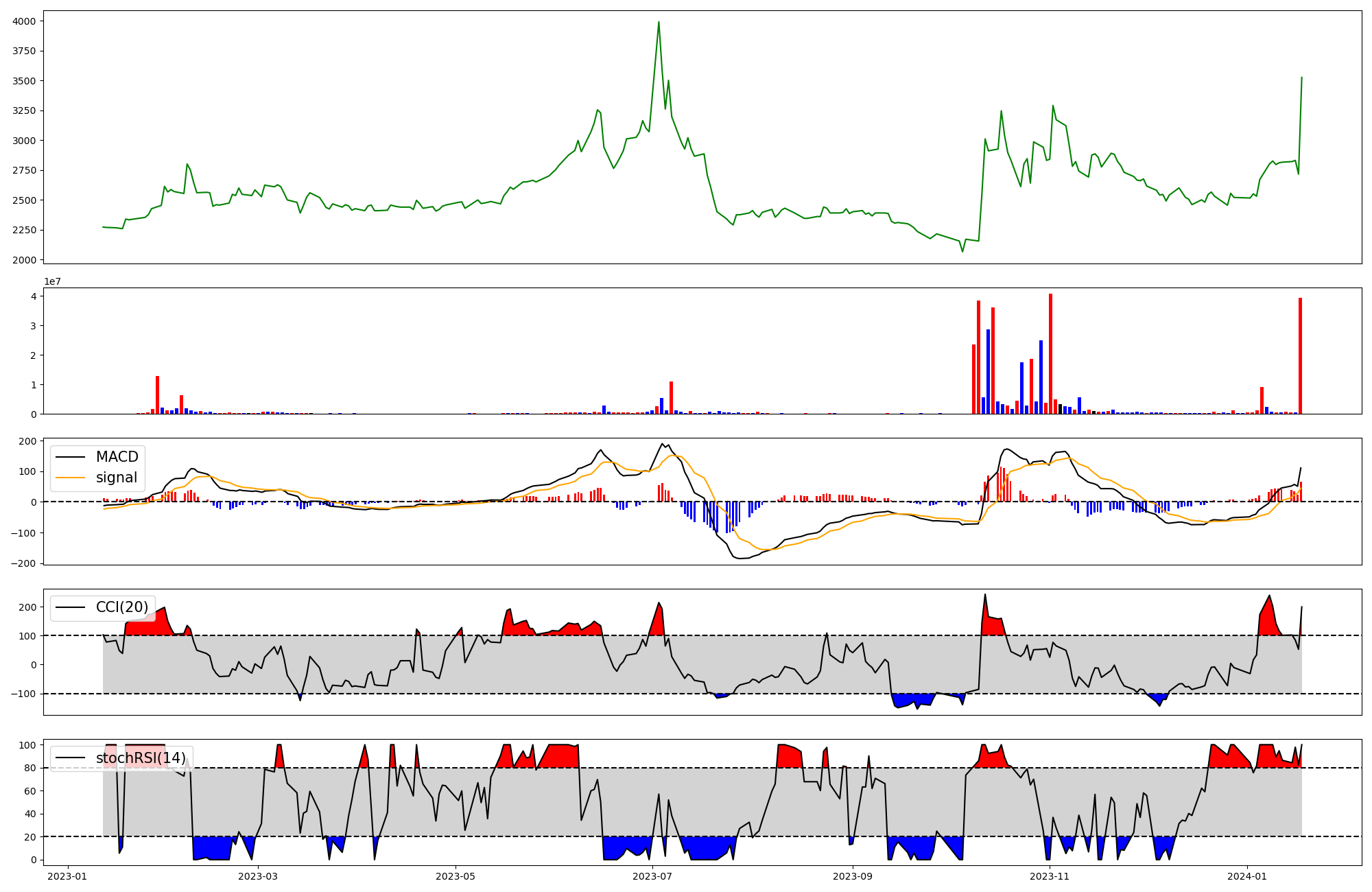Click the 3500 price axis label

(25, 81)
